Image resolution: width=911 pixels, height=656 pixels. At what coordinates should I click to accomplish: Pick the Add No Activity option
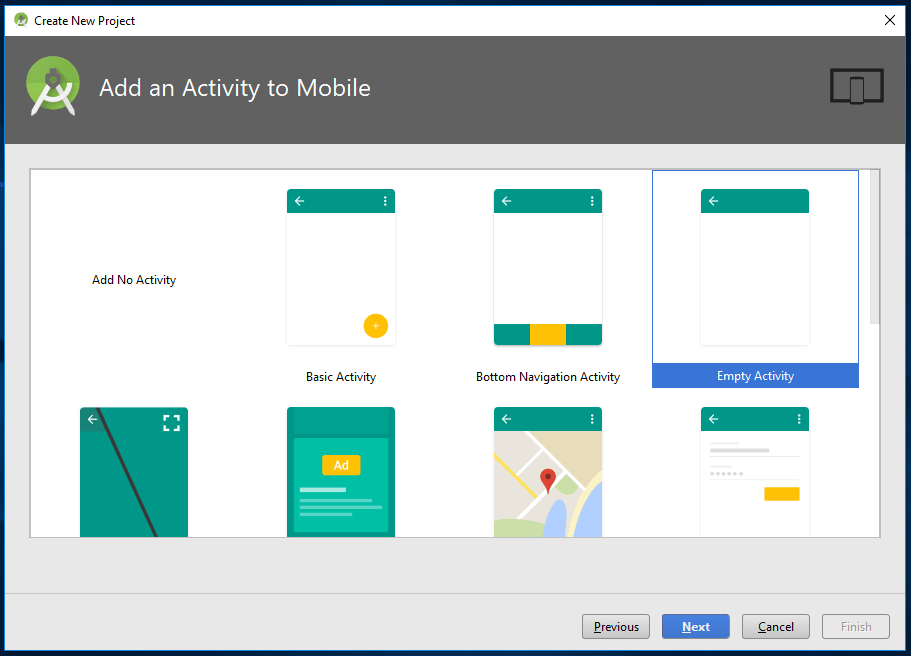134,280
